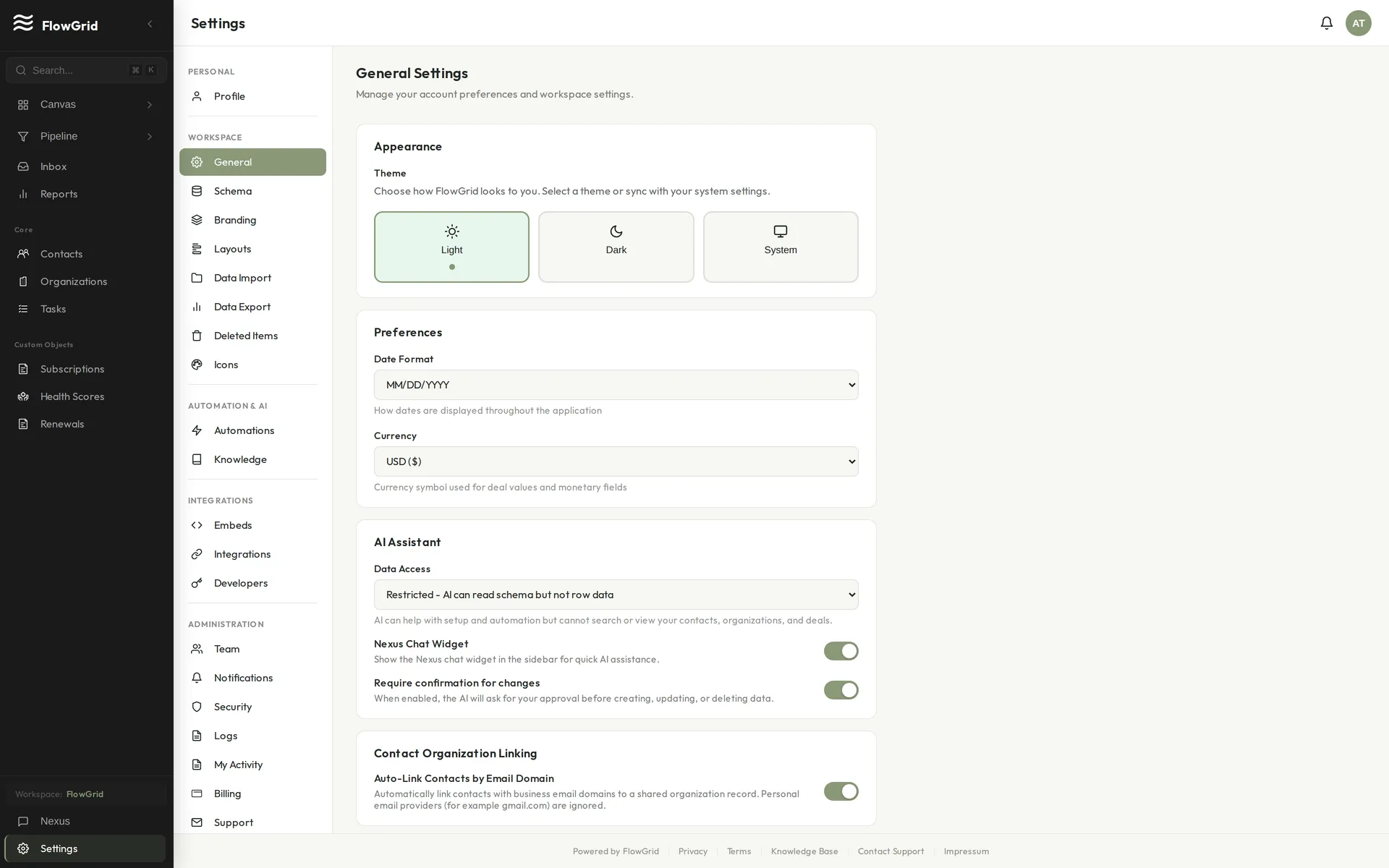Expand the Canvas sidebar chevron
1389x868 pixels.
pyautogui.click(x=150, y=105)
